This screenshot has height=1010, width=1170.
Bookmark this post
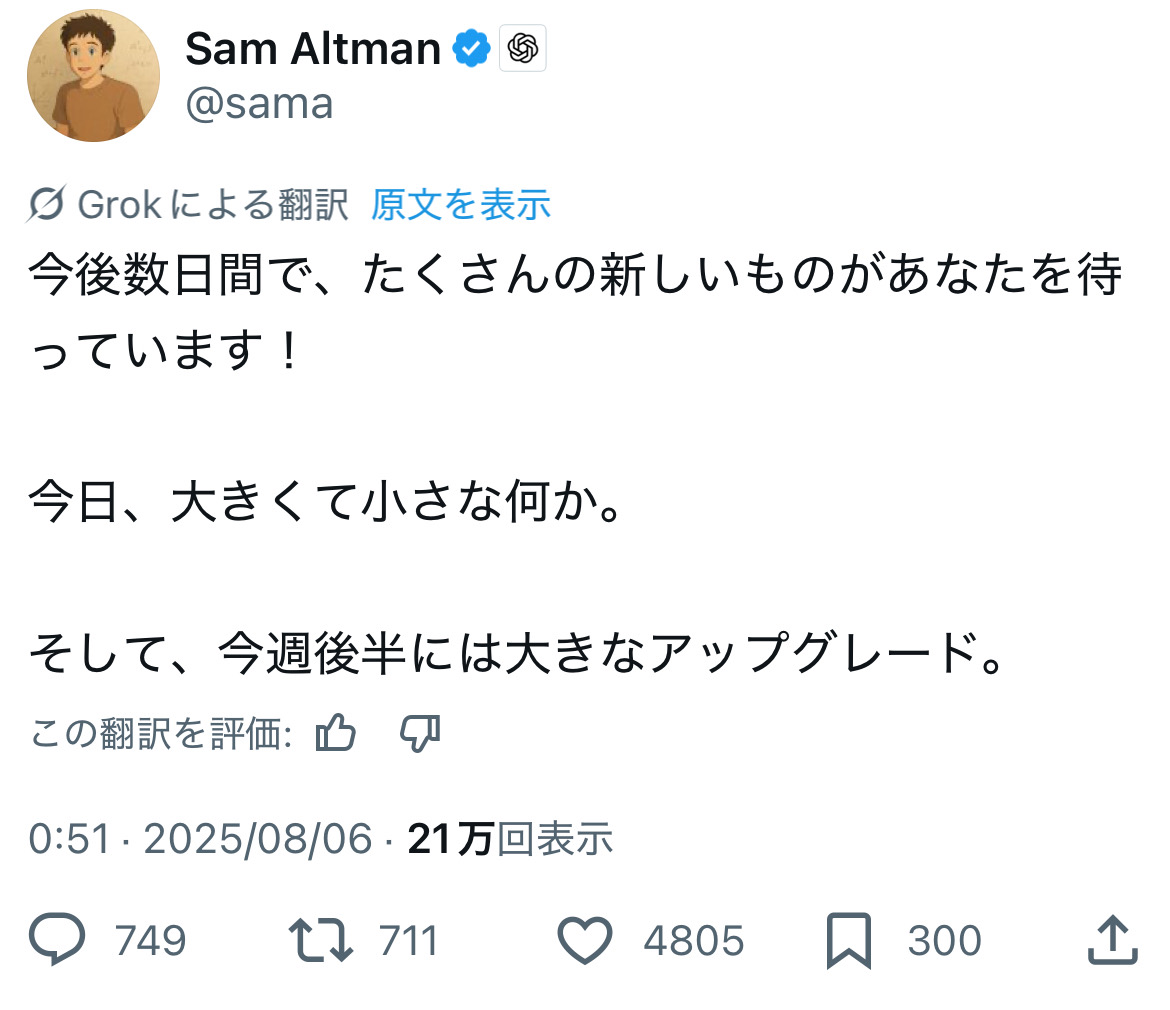[849, 940]
